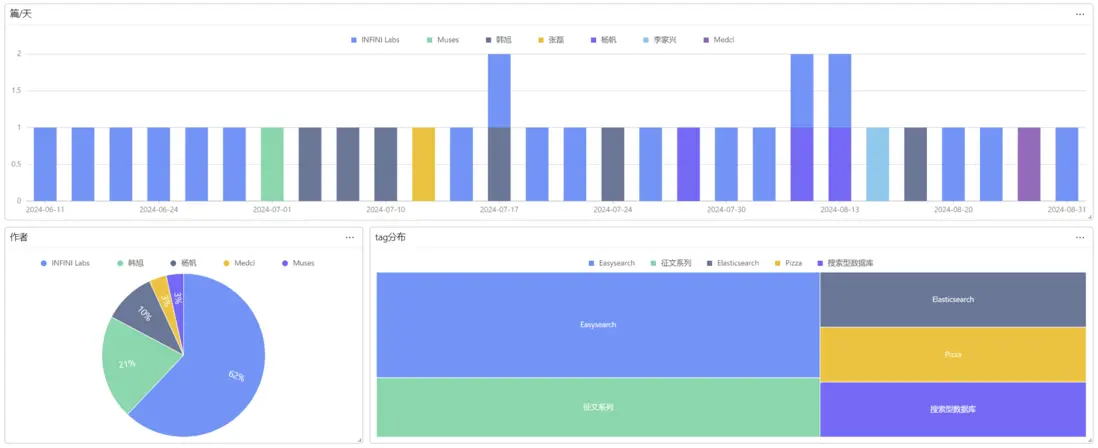Click the Easysearch treemap block
This screenshot has height=448, width=1098.
(598, 325)
